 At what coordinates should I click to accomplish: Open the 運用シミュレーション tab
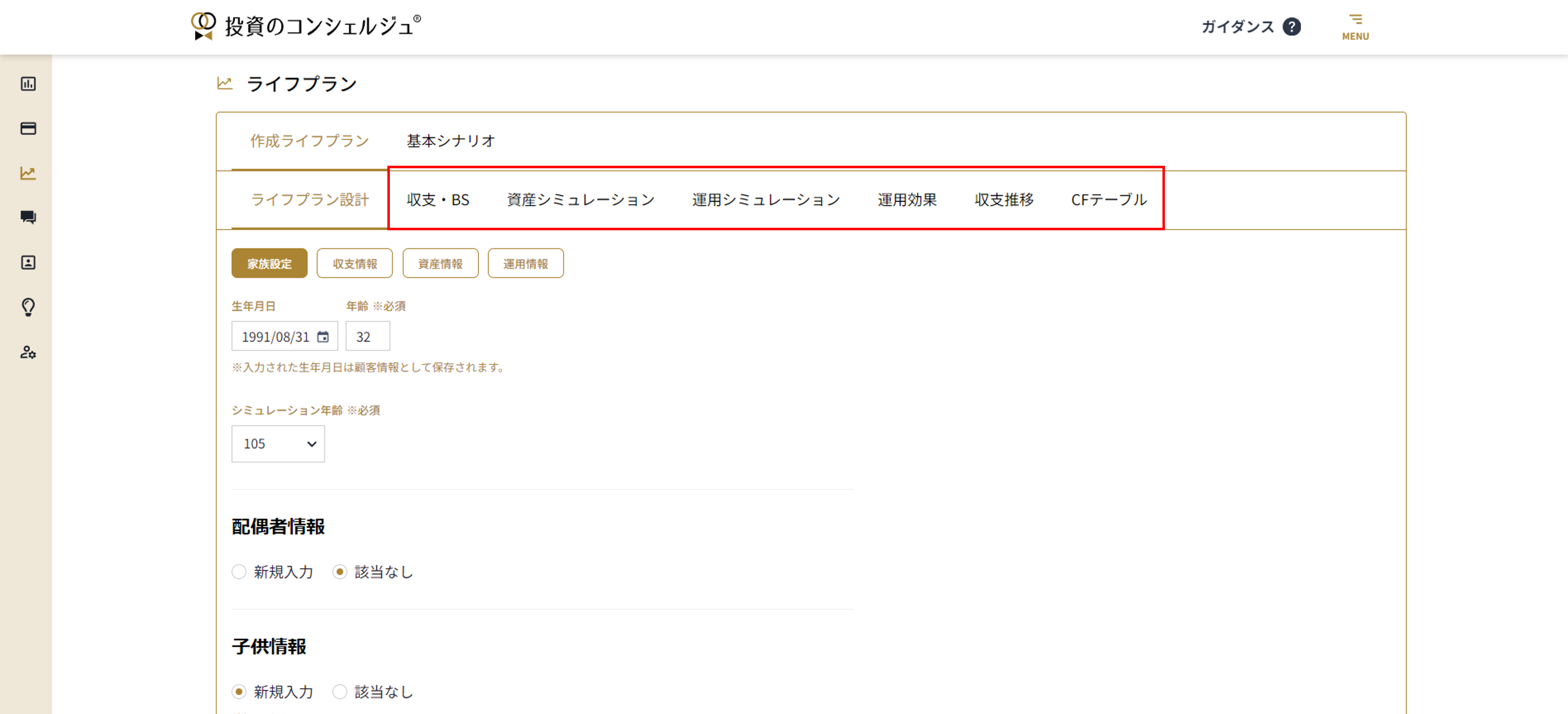[x=766, y=200]
